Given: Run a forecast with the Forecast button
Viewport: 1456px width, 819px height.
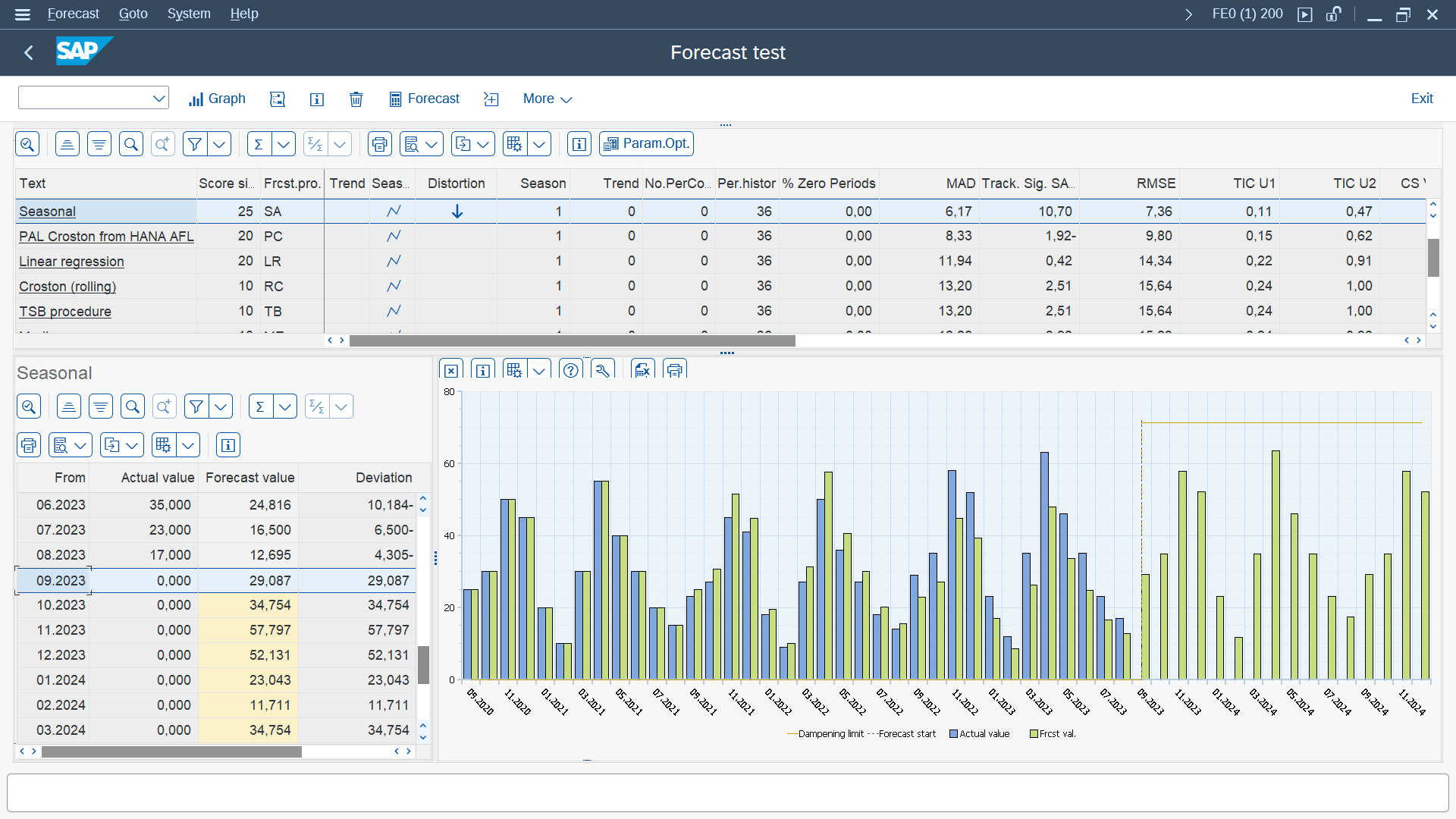Looking at the screenshot, I should point(424,99).
